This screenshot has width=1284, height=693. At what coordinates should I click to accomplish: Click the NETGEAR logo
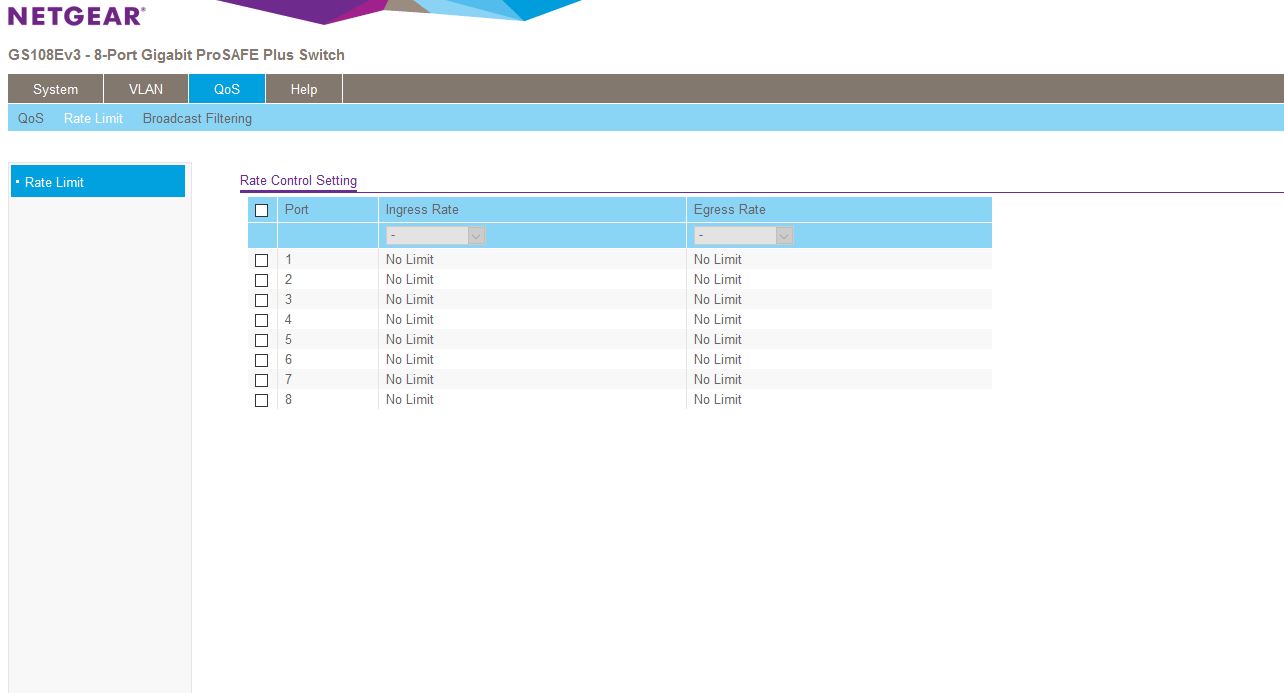coord(77,15)
